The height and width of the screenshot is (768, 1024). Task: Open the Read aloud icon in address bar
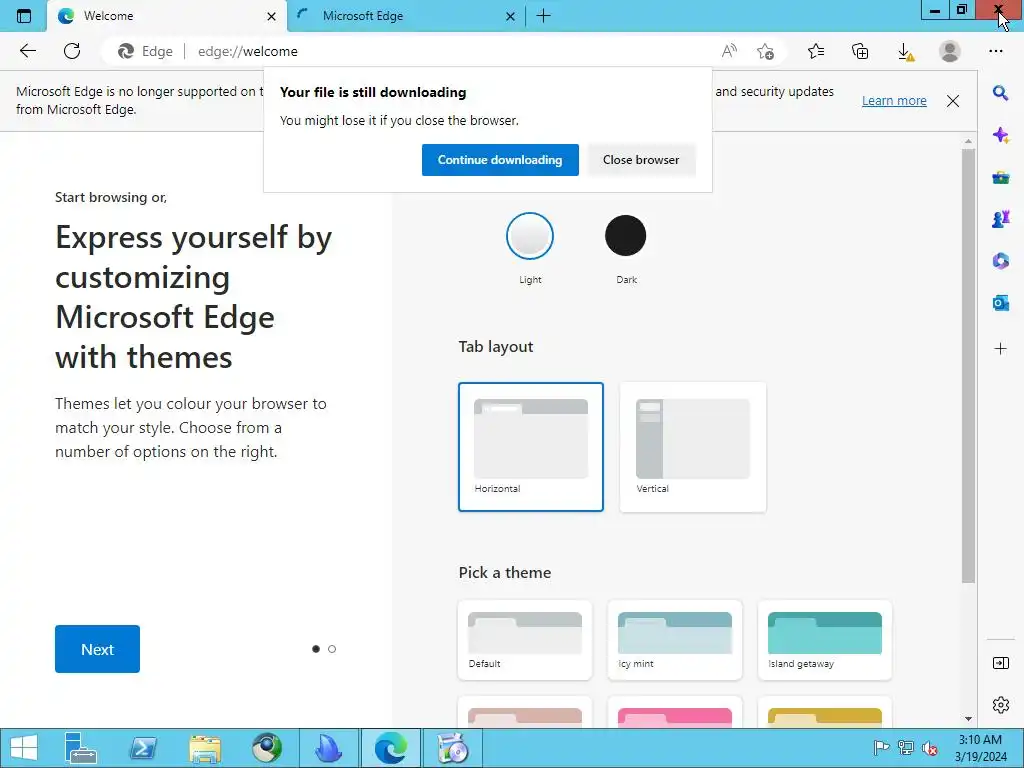(x=729, y=51)
